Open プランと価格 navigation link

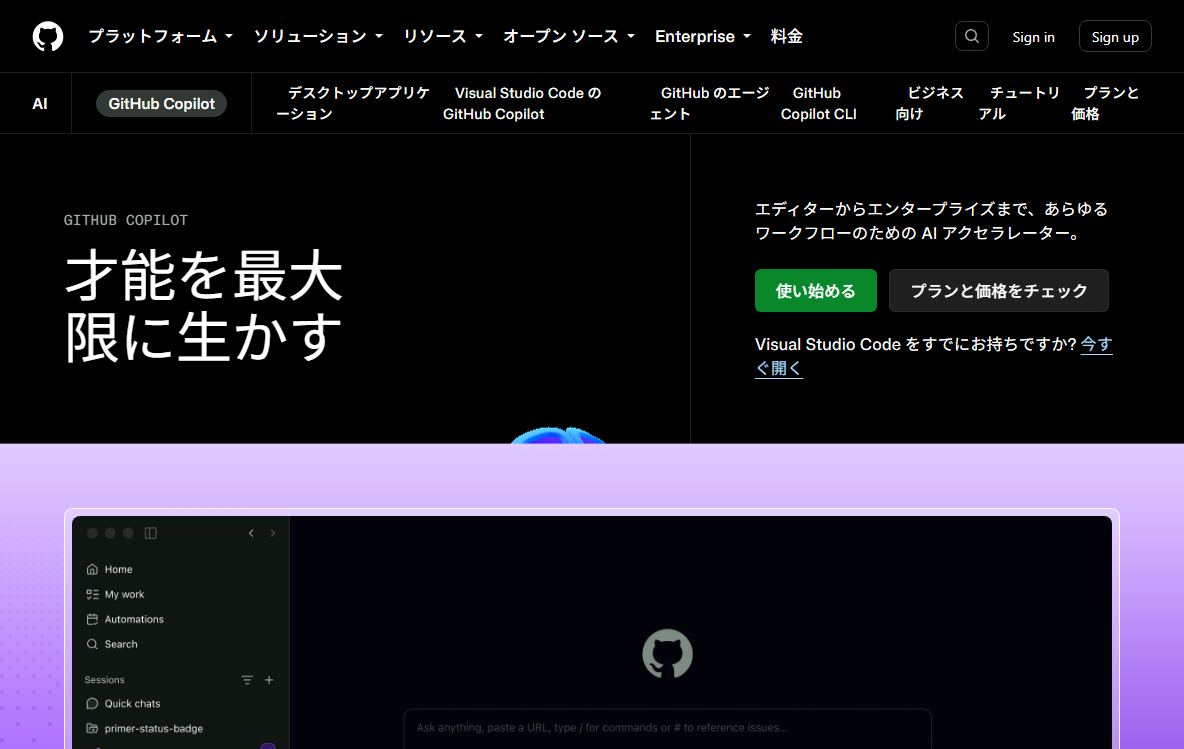pos(1105,103)
